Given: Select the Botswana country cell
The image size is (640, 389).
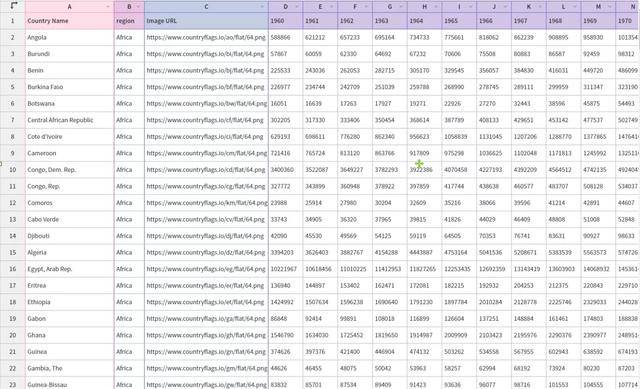Looking at the screenshot, I should click(x=69, y=103).
